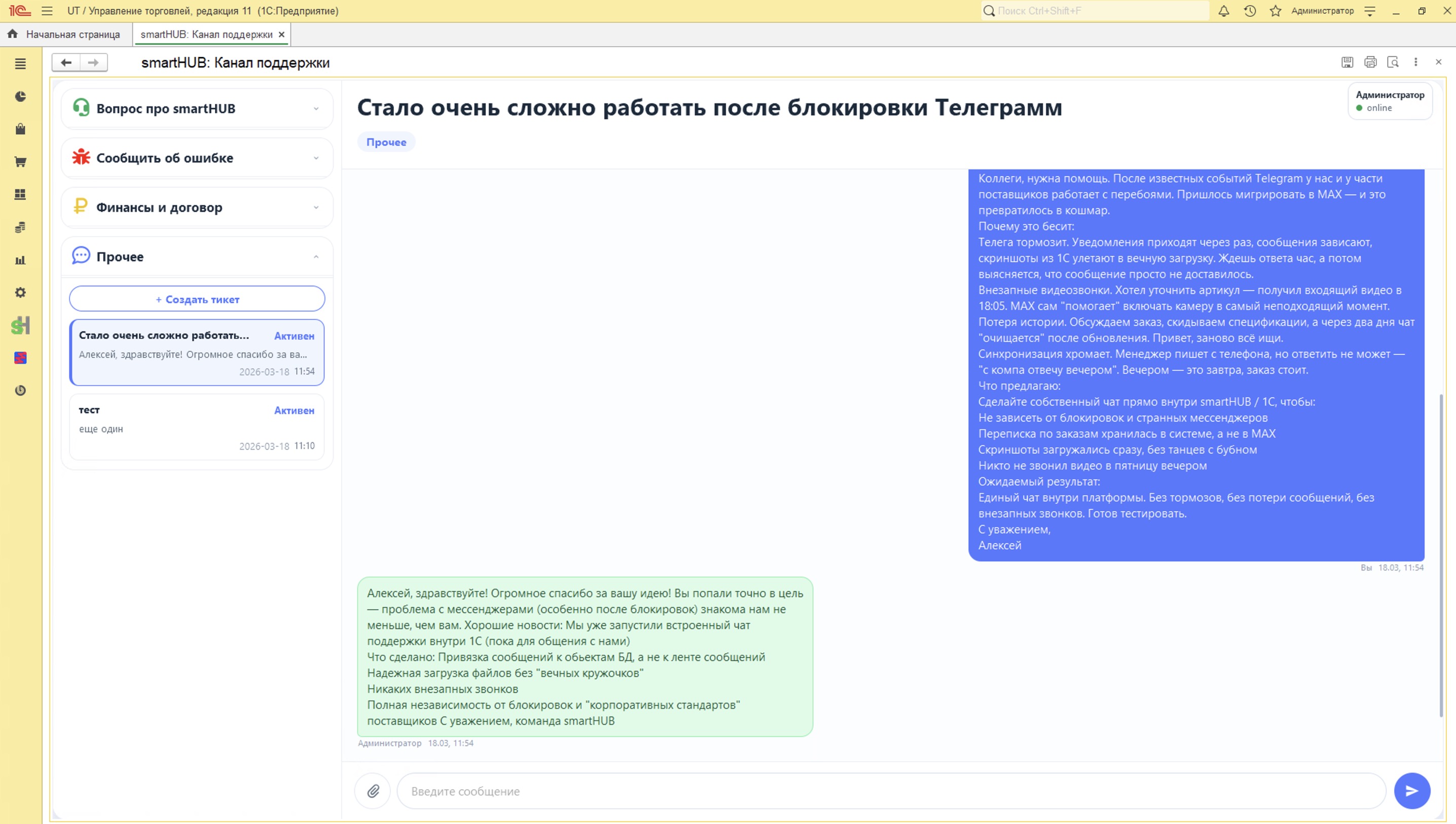The width and height of the screenshot is (1456, 824).
Task: Open the three-dot more menu of the form
Action: [1416, 62]
